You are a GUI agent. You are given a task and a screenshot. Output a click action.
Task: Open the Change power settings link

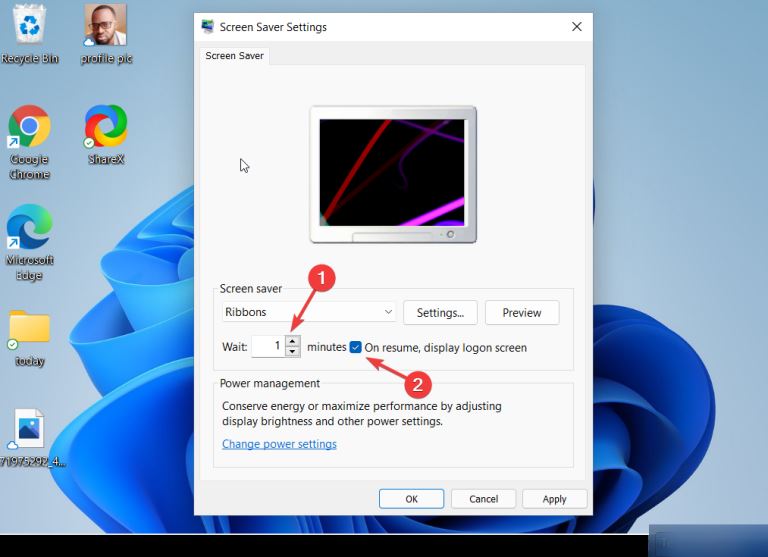point(279,444)
